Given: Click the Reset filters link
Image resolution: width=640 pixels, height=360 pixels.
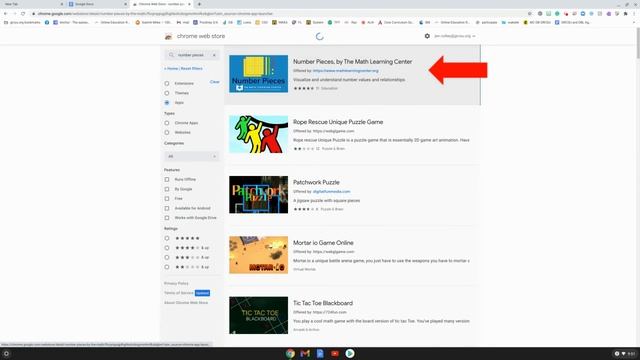Looking at the screenshot, I should click(191, 69).
